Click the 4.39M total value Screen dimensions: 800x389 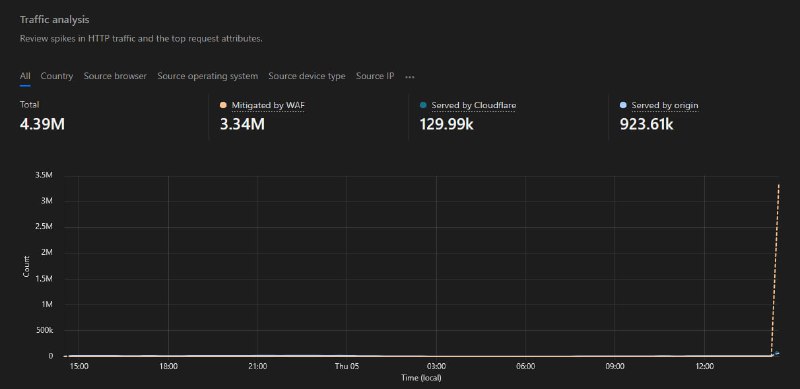(42, 124)
